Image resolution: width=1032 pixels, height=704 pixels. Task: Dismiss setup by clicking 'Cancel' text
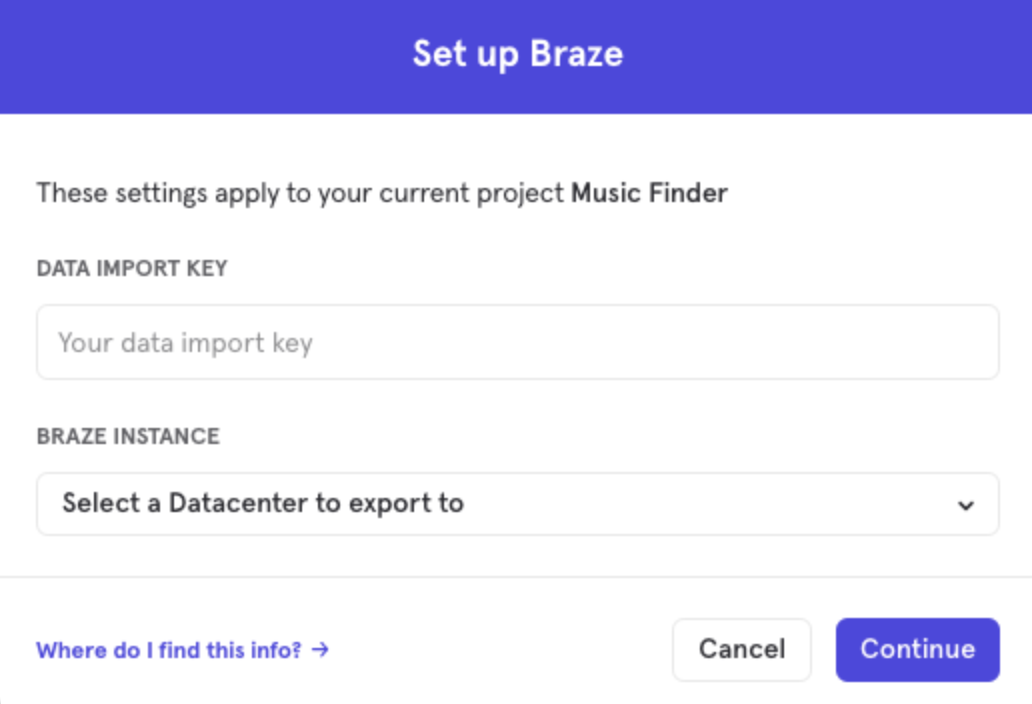pos(741,649)
